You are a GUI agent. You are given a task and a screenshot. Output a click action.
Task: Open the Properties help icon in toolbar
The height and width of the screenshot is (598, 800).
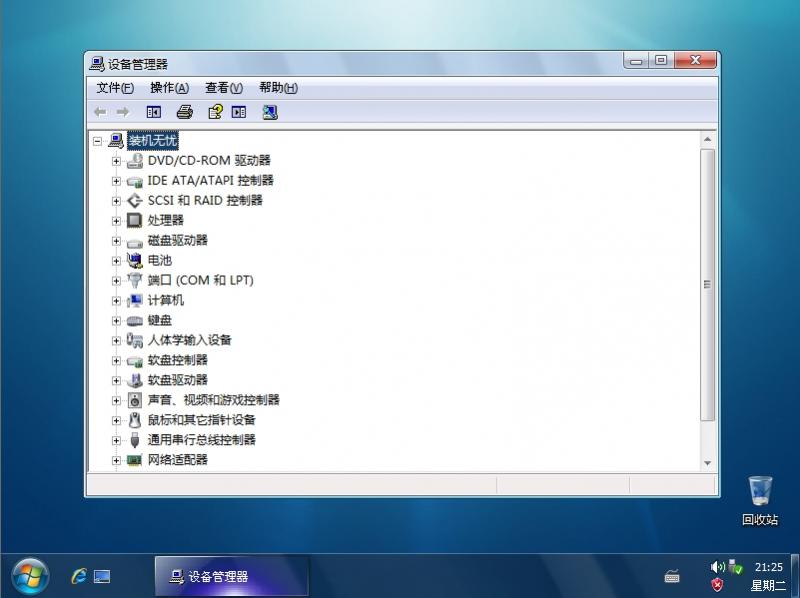click(x=215, y=112)
